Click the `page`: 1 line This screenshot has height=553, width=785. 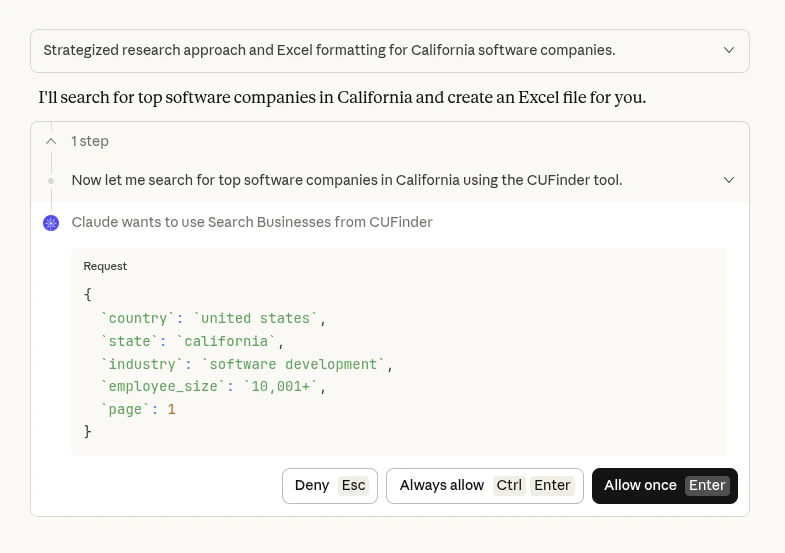pyautogui.click(x=138, y=409)
